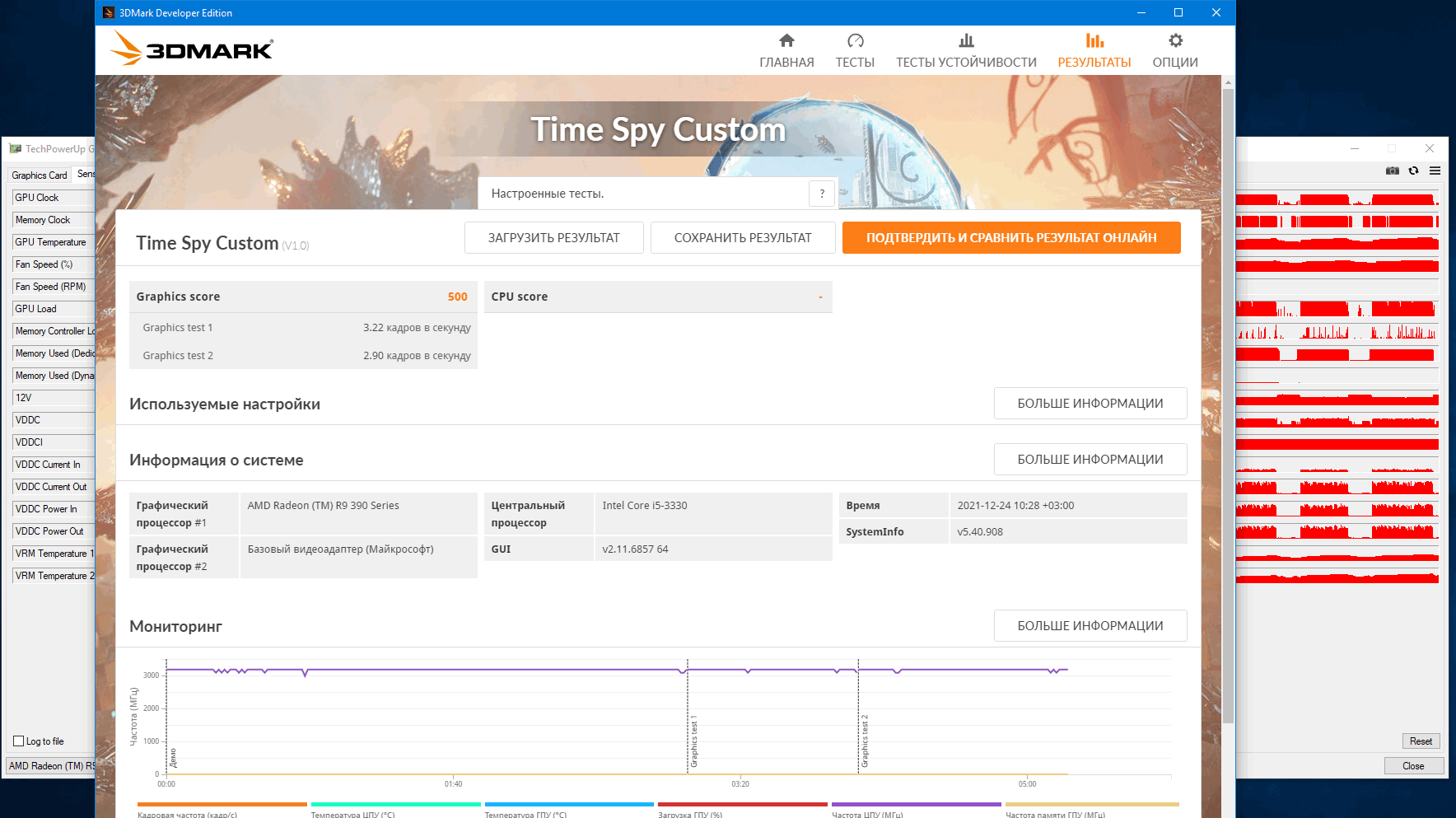The image size is (1456, 818).
Task: Click Graphics test 1 marker on chart
Action: pyautogui.click(x=694, y=741)
